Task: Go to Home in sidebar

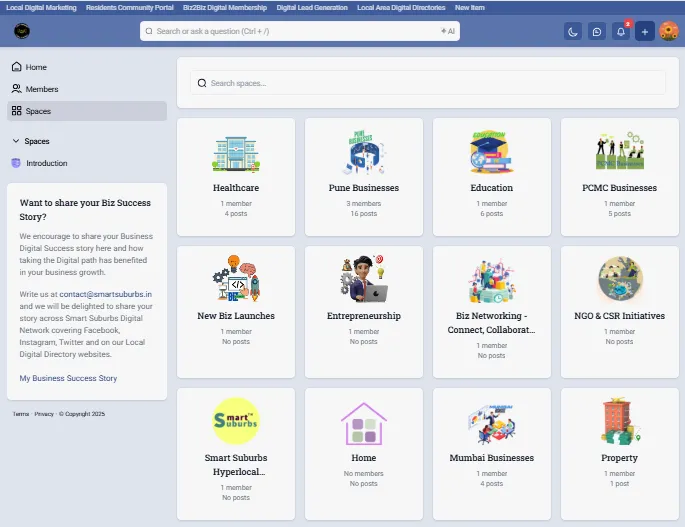Action: click(x=36, y=67)
